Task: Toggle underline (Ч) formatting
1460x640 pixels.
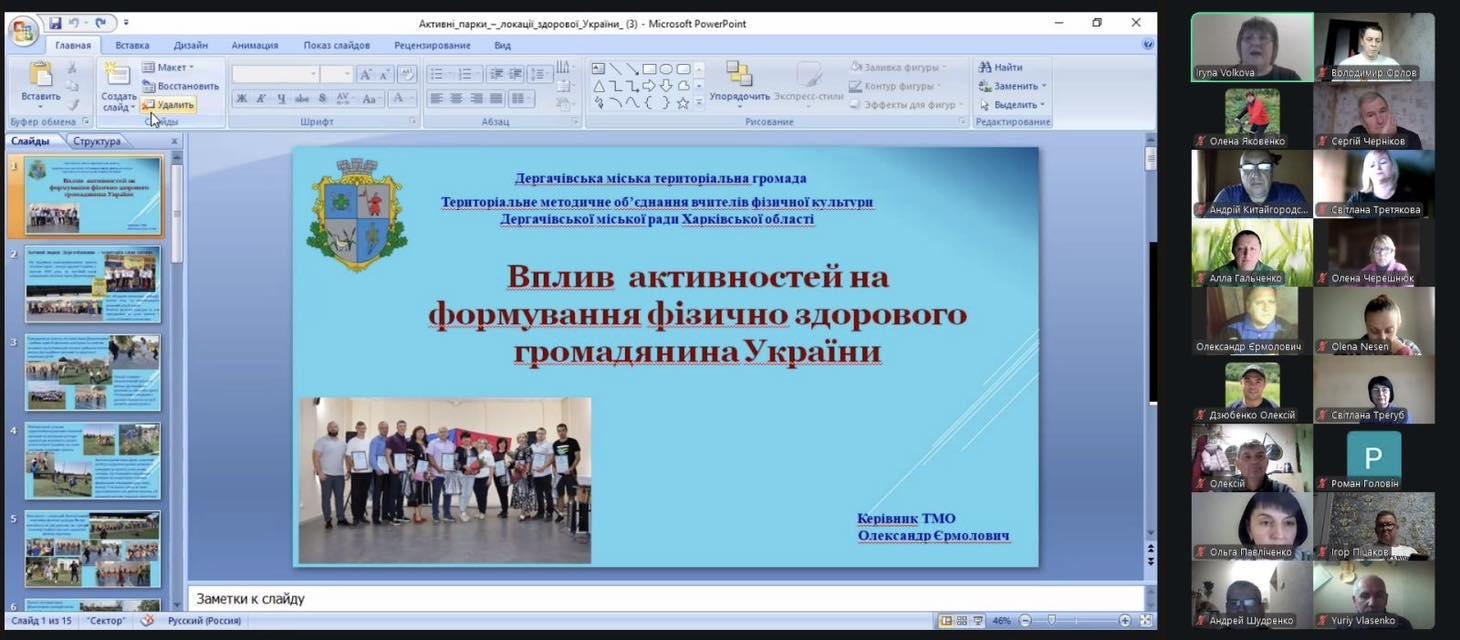Action: [281, 99]
